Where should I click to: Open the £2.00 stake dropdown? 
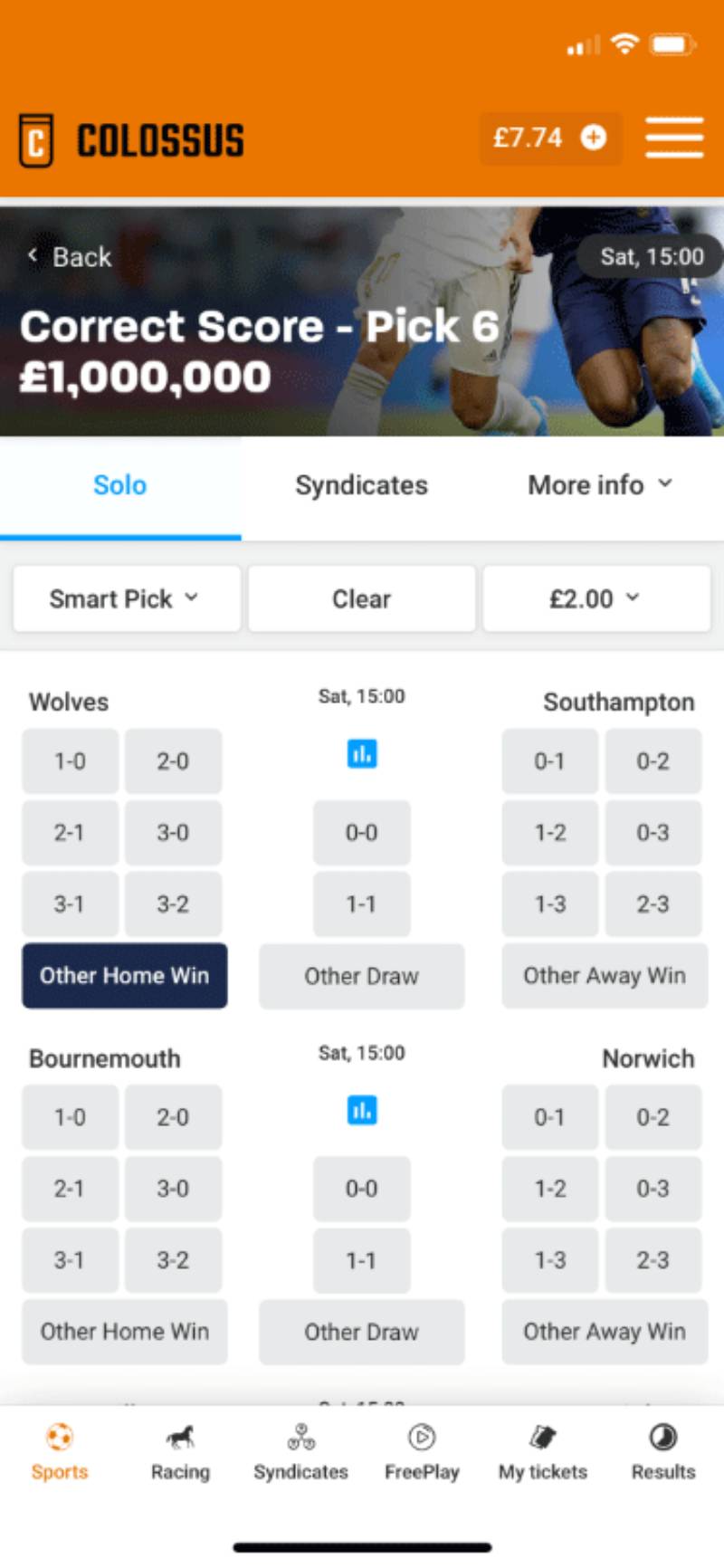click(x=596, y=598)
